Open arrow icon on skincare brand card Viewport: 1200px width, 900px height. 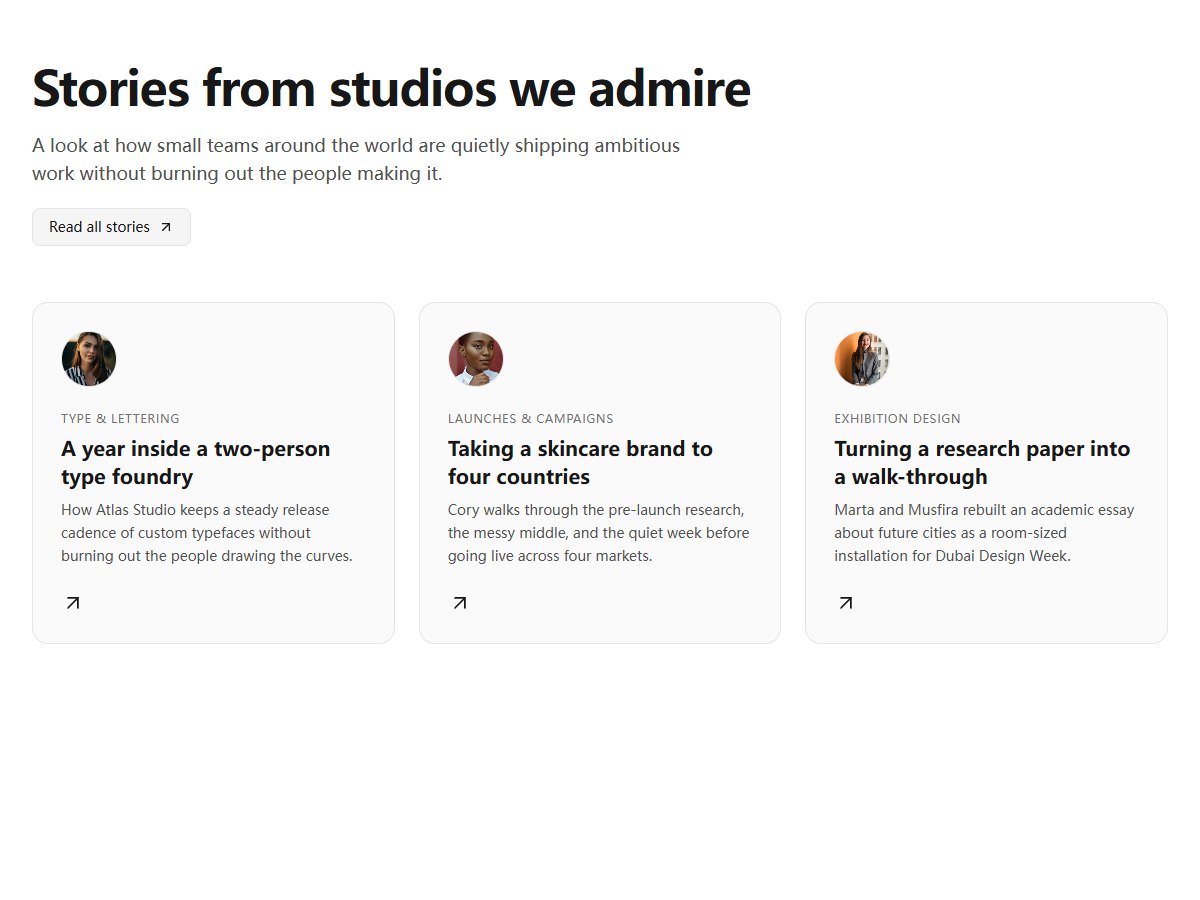(x=460, y=603)
